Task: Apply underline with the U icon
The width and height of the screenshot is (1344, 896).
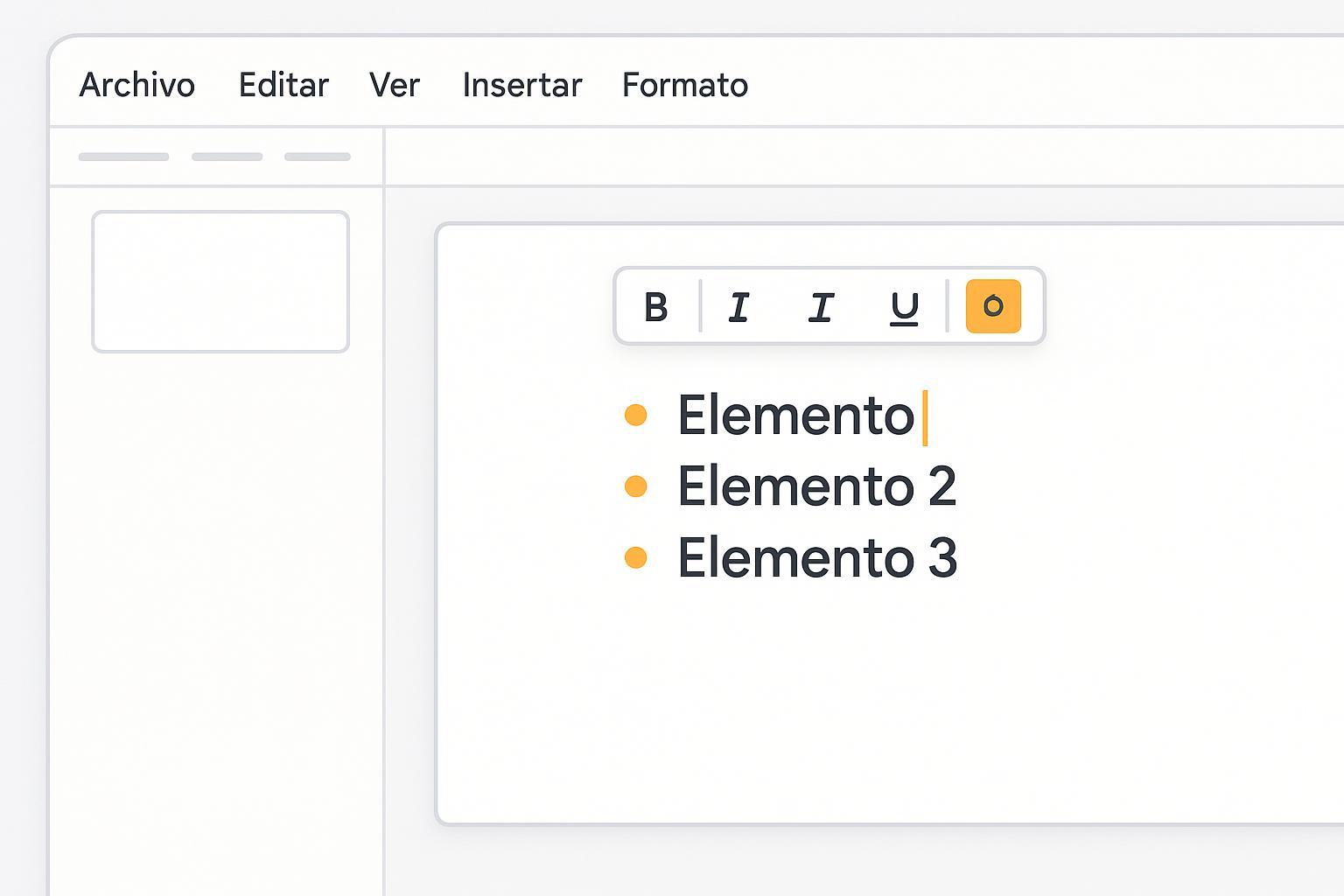Action: 904,307
